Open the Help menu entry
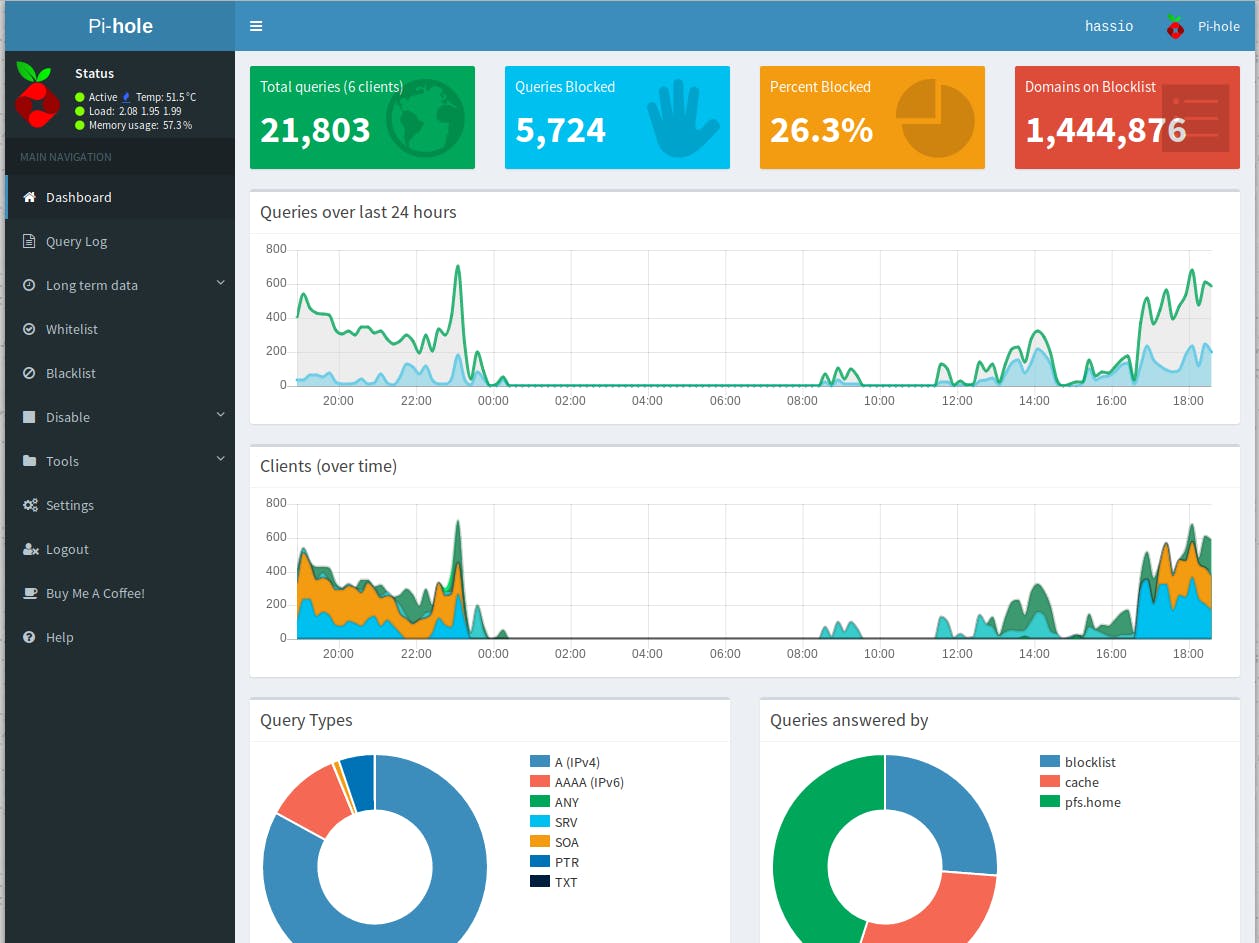The image size is (1259, 943). 120,637
